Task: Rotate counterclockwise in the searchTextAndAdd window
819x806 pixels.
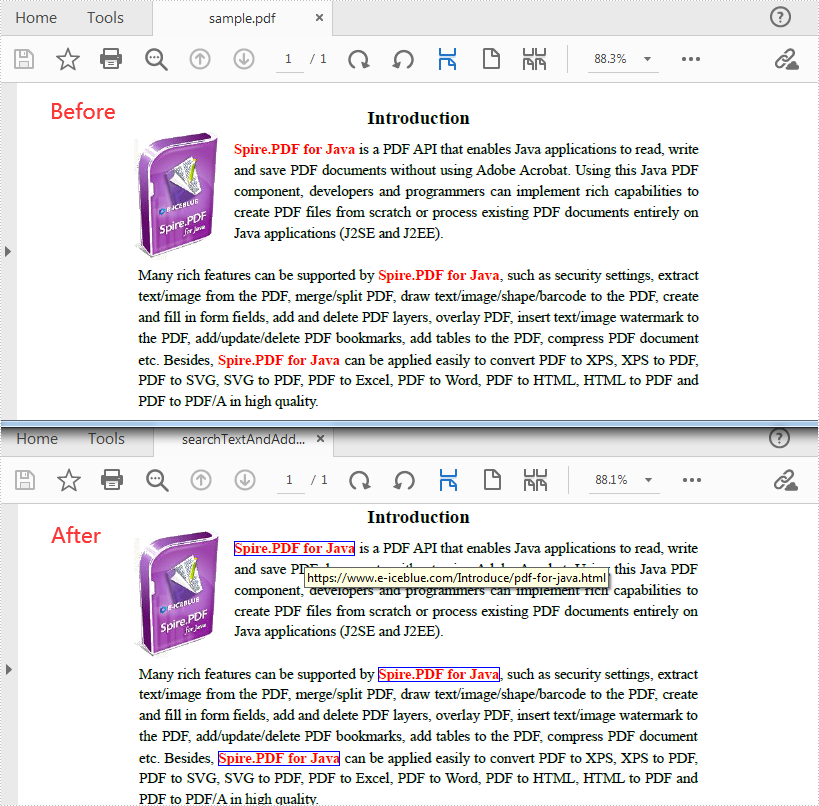Action: pyautogui.click(x=404, y=481)
